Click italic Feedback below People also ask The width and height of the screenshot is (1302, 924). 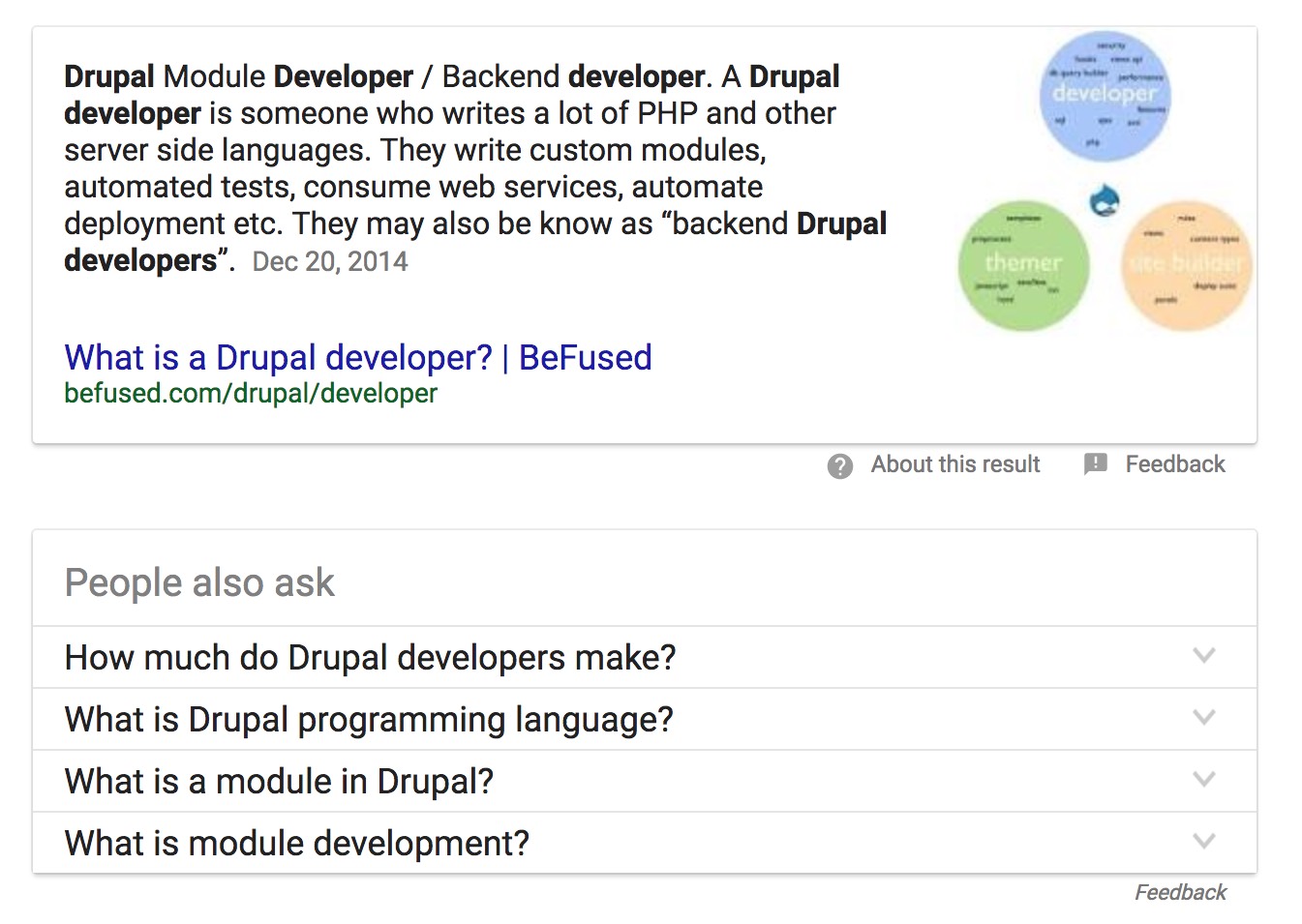pos(1180,892)
